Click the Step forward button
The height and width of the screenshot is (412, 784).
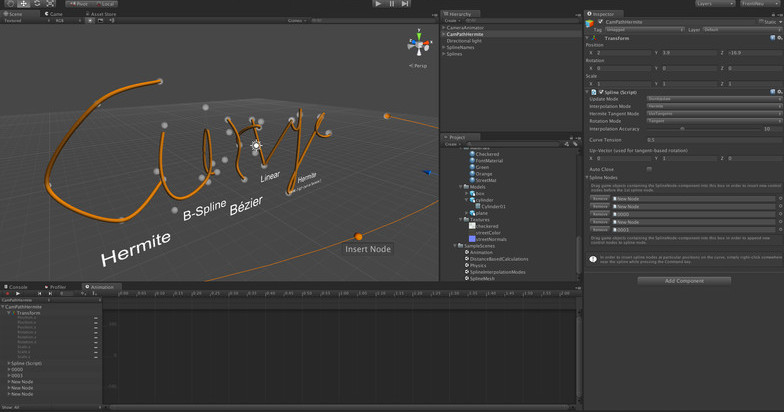point(405,4)
